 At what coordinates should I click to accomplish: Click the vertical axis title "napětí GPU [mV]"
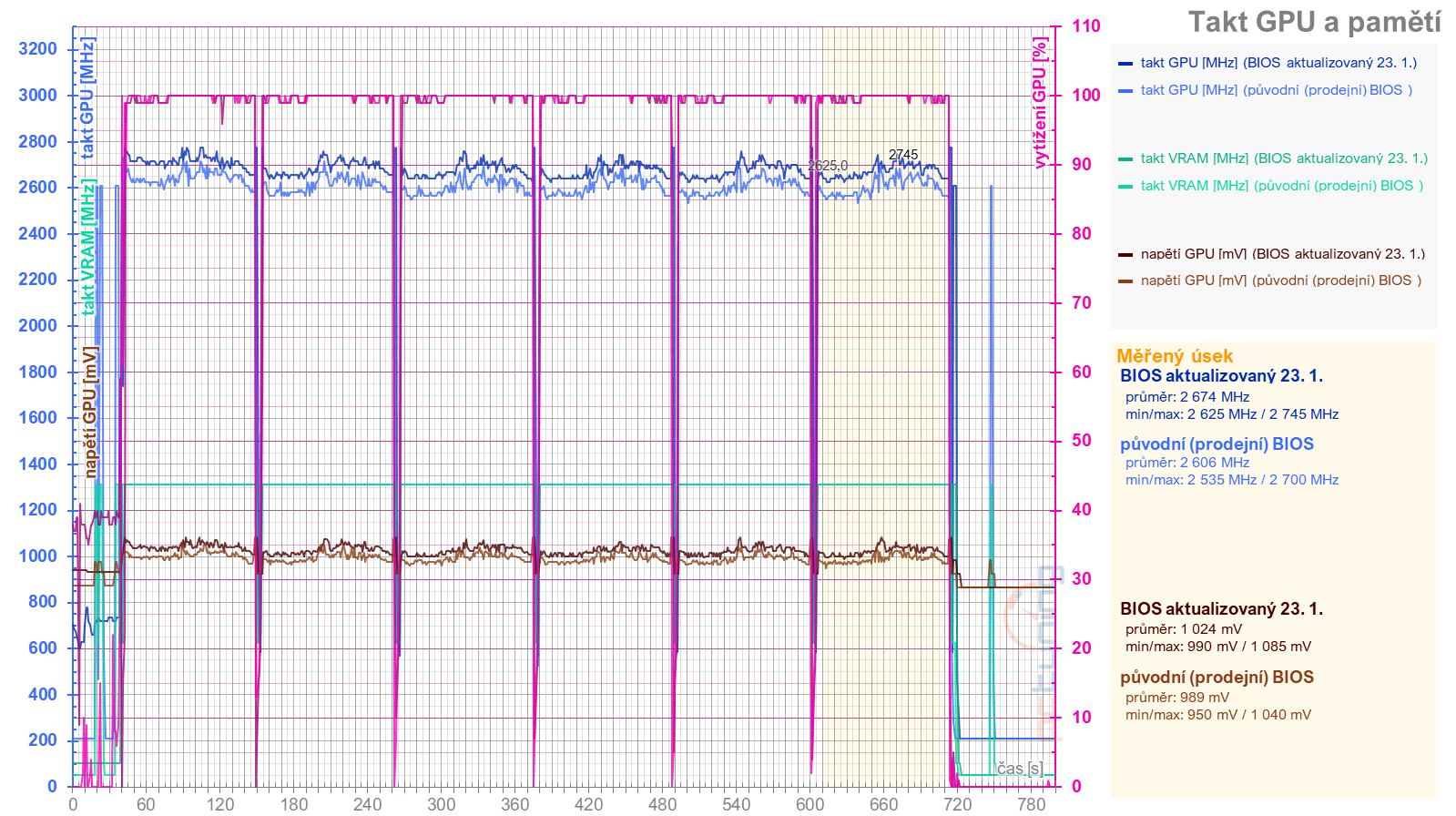tap(90, 412)
